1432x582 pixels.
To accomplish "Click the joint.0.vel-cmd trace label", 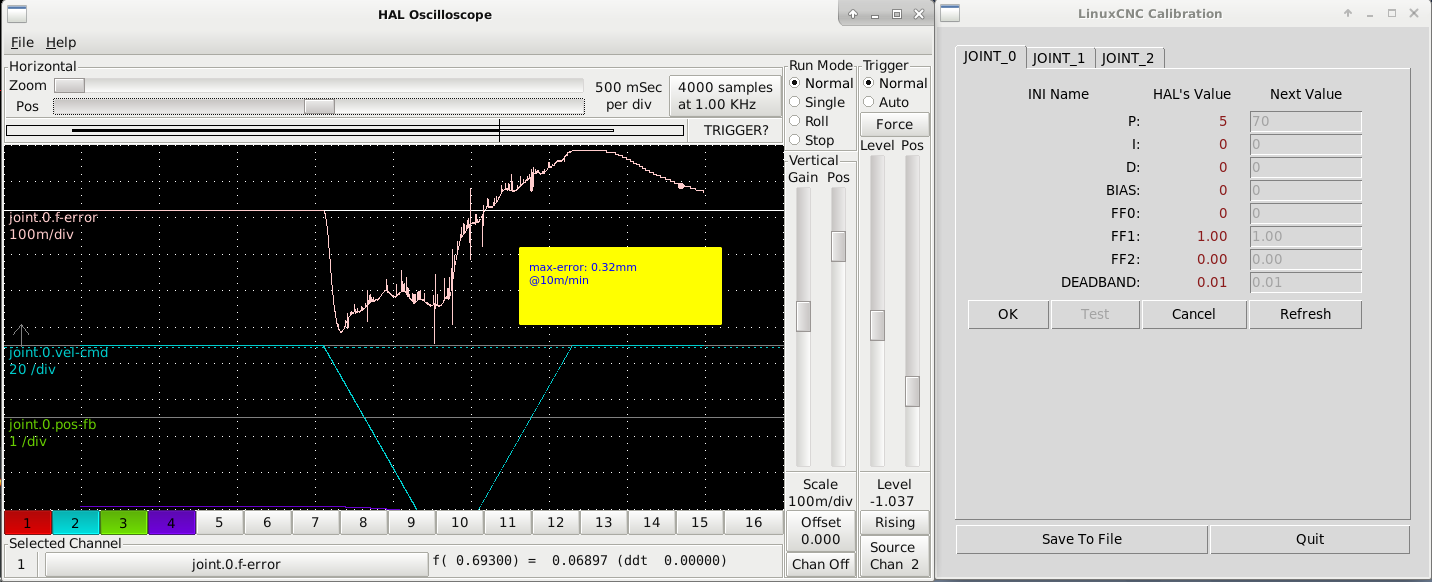I will click(58, 353).
